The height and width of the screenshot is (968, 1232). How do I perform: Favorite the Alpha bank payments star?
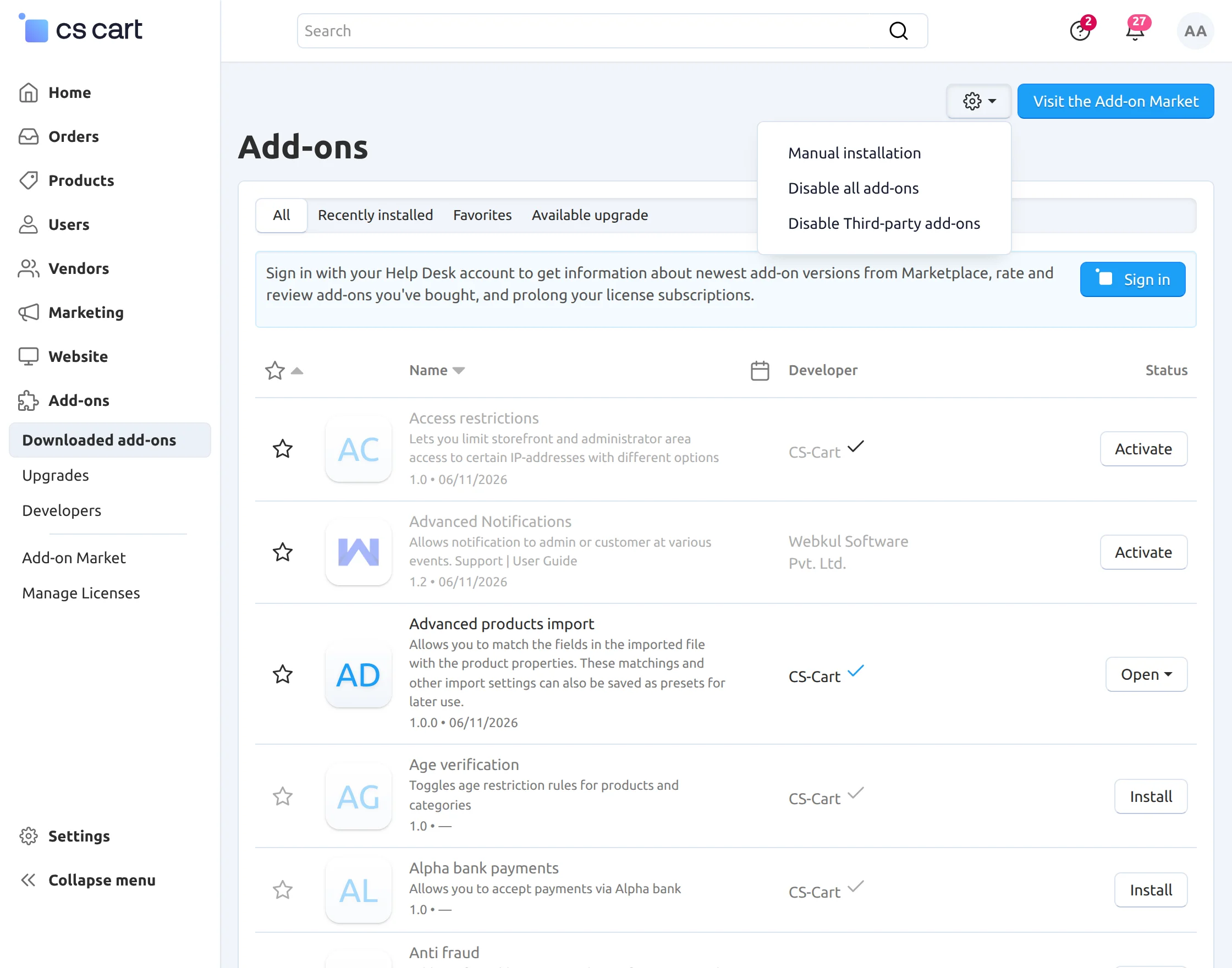click(x=282, y=890)
